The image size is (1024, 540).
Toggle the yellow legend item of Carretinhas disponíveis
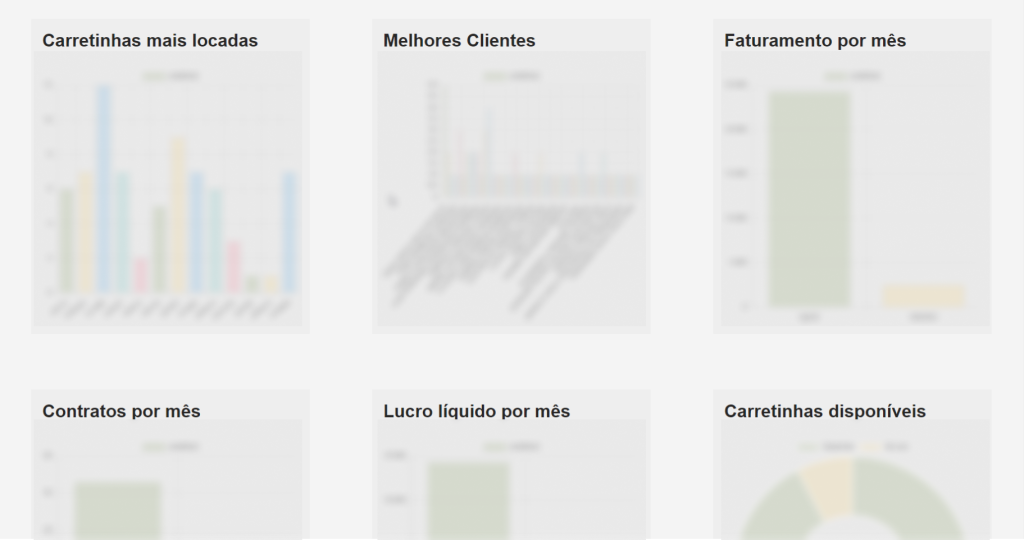pyautogui.click(x=886, y=447)
